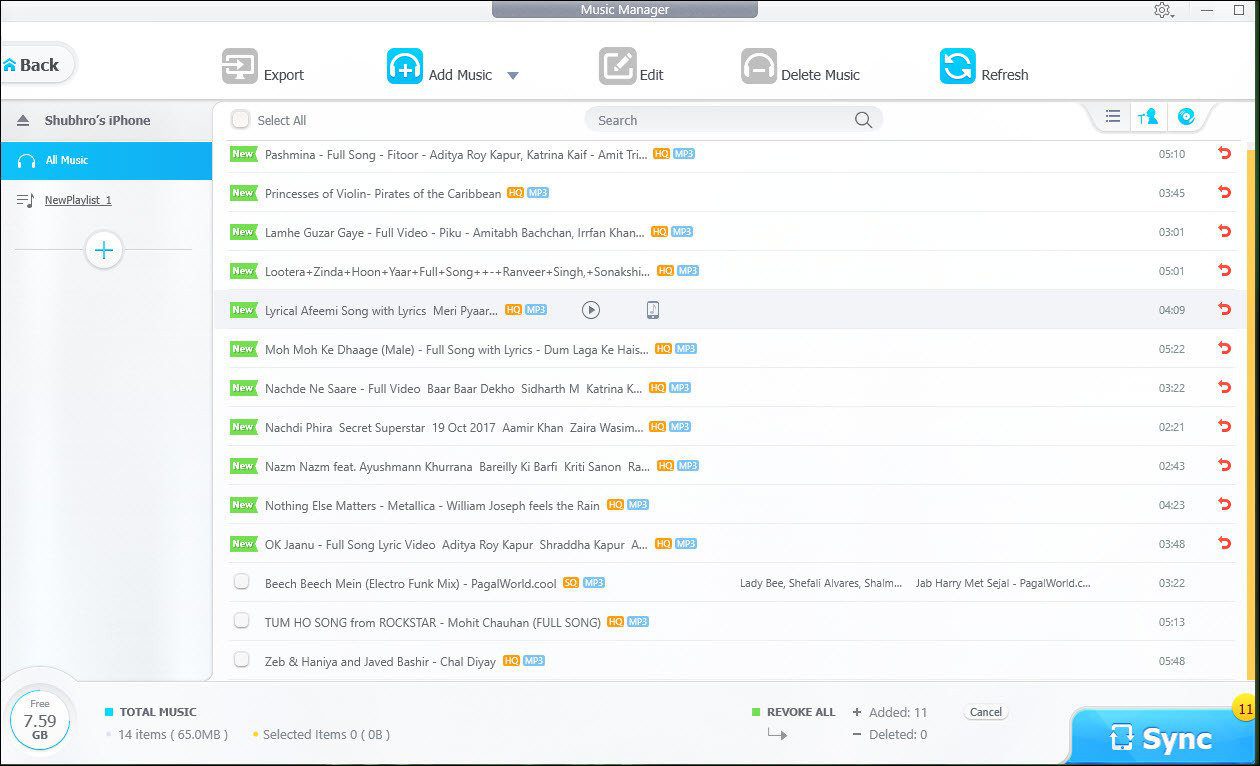Check the Beech Beech Mein song checkbox
The width and height of the screenshot is (1260, 766).
tap(241, 581)
